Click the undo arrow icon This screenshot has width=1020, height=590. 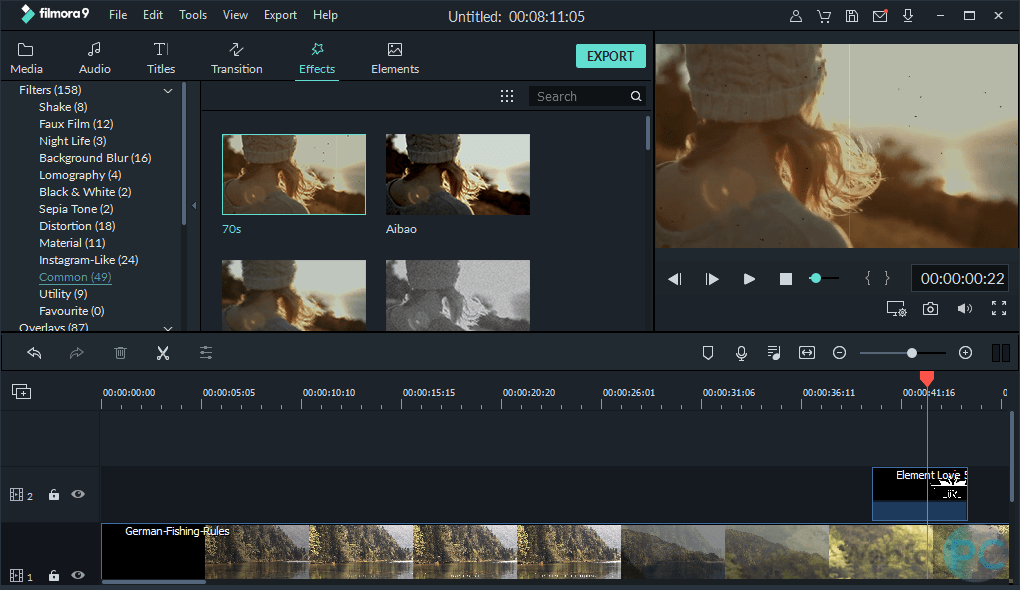pos(34,353)
